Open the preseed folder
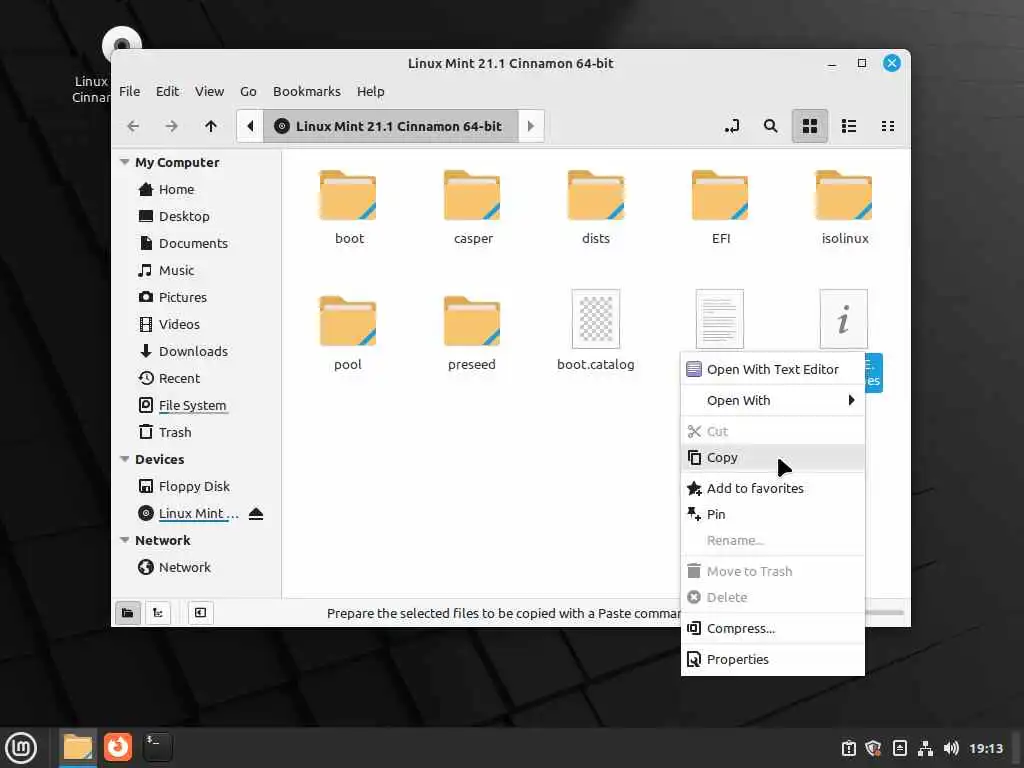The width and height of the screenshot is (1024, 768). (472, 333)
